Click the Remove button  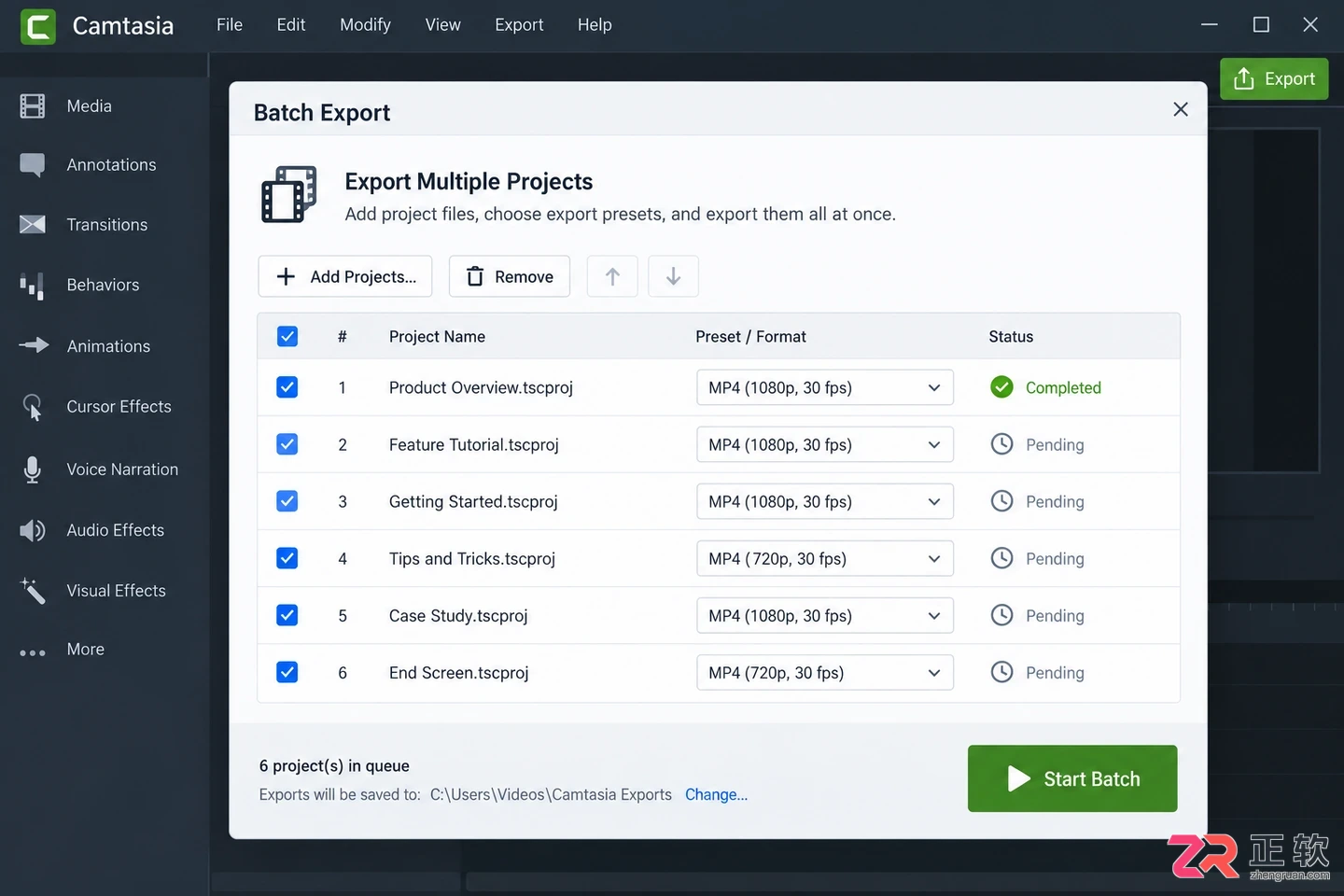tap(510, 276)
